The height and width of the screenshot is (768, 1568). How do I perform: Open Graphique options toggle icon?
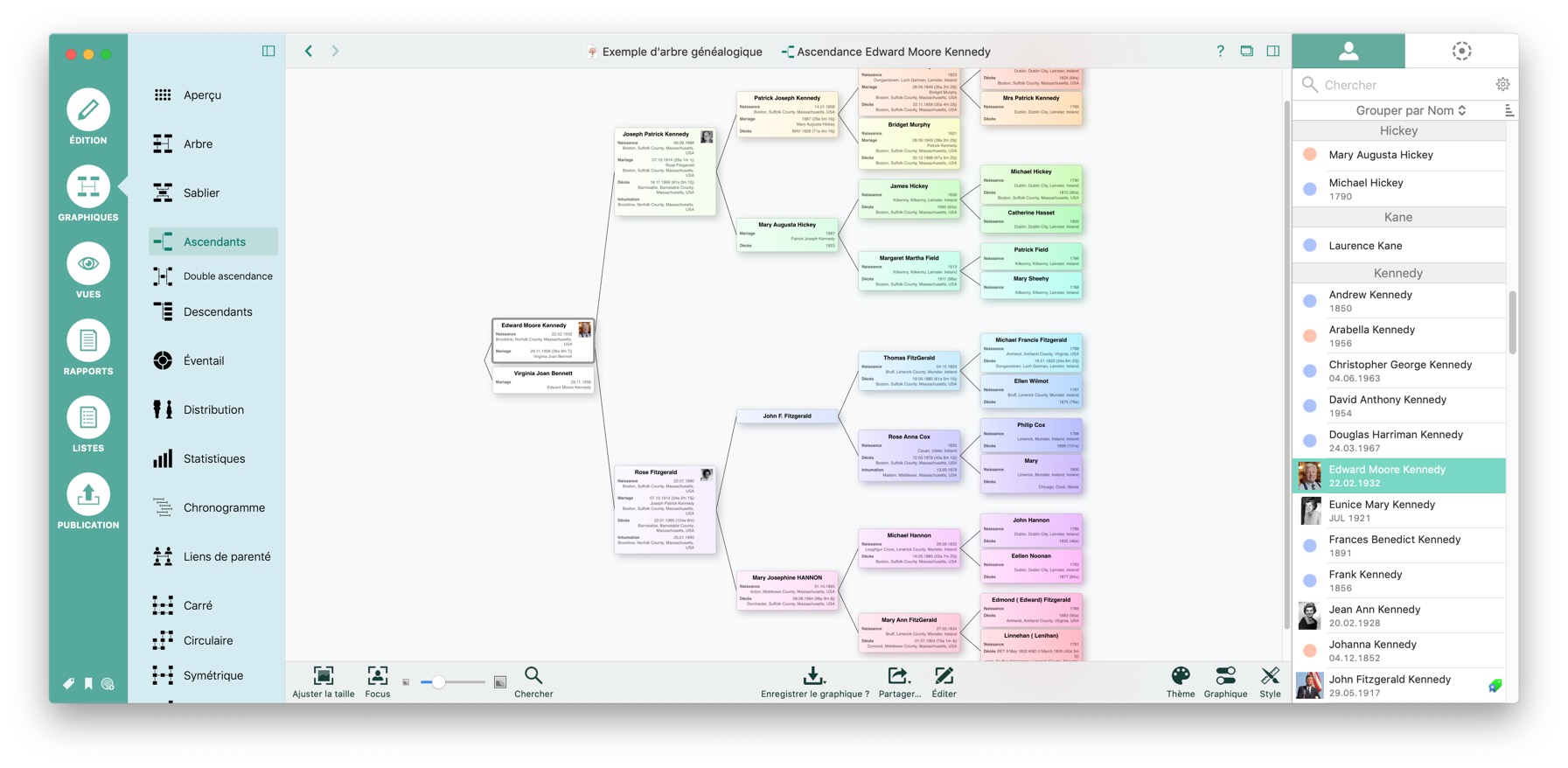[1225, 682]
